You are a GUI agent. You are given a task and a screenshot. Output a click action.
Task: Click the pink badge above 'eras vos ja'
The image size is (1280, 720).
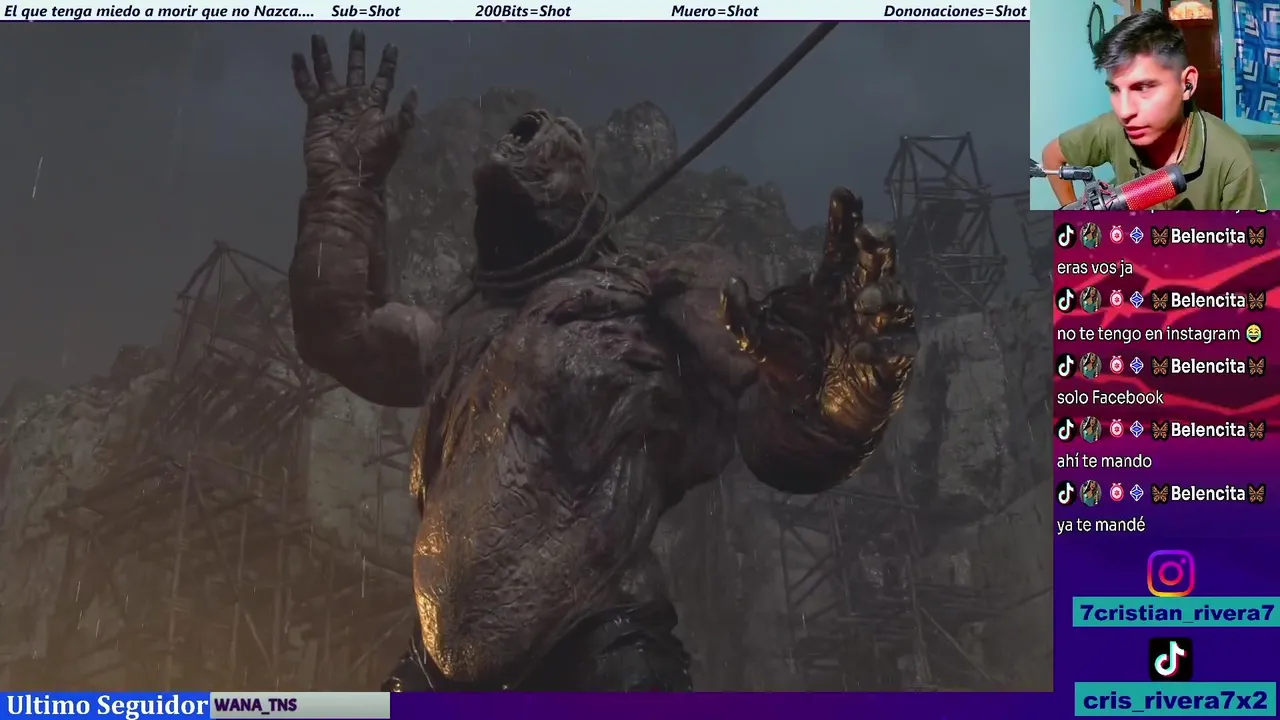1116,236
